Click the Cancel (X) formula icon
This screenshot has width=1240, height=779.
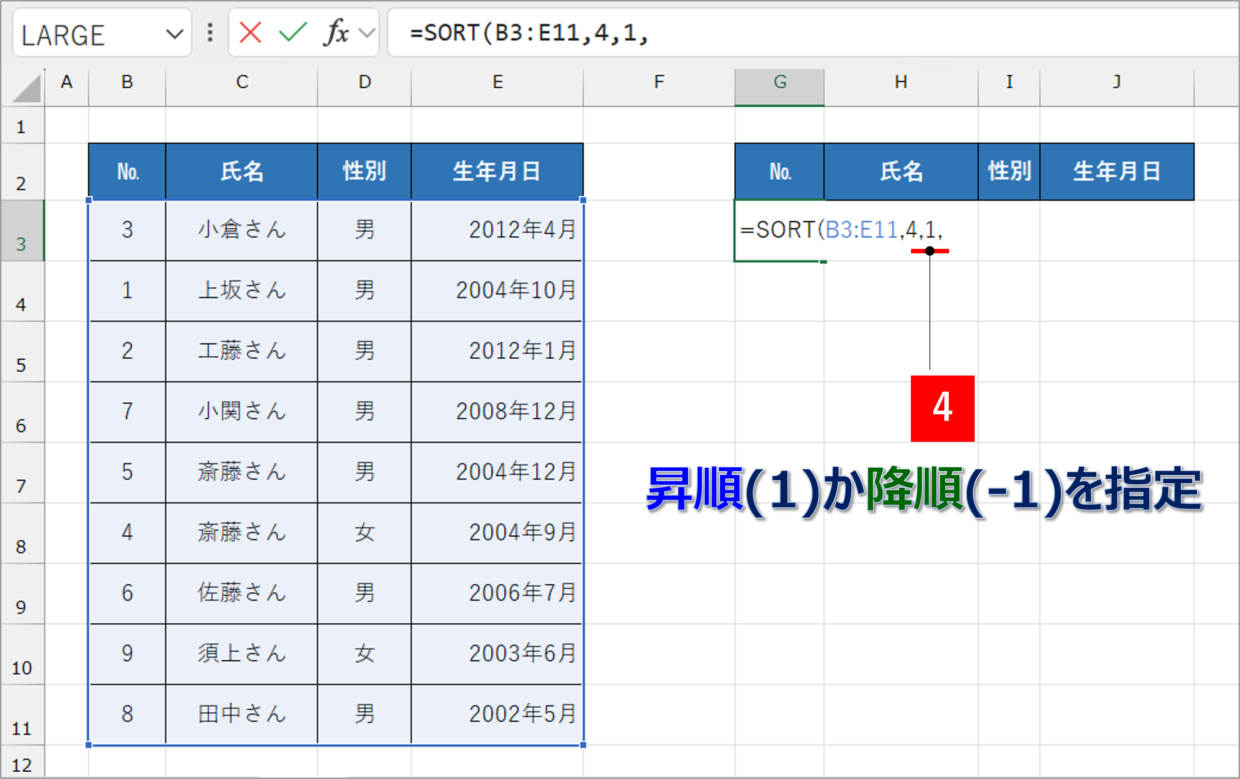[251, 33]
